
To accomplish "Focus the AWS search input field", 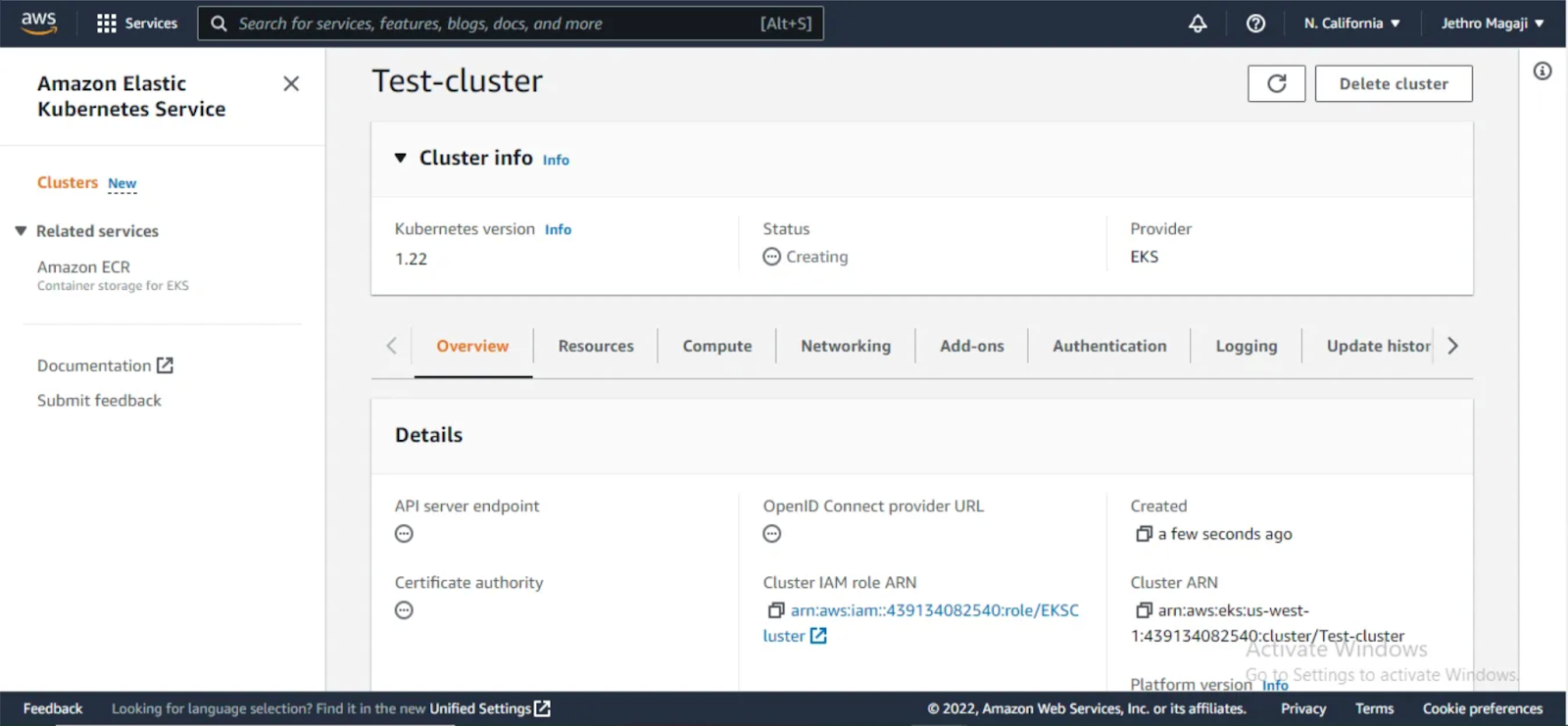I will click(510, 24).
